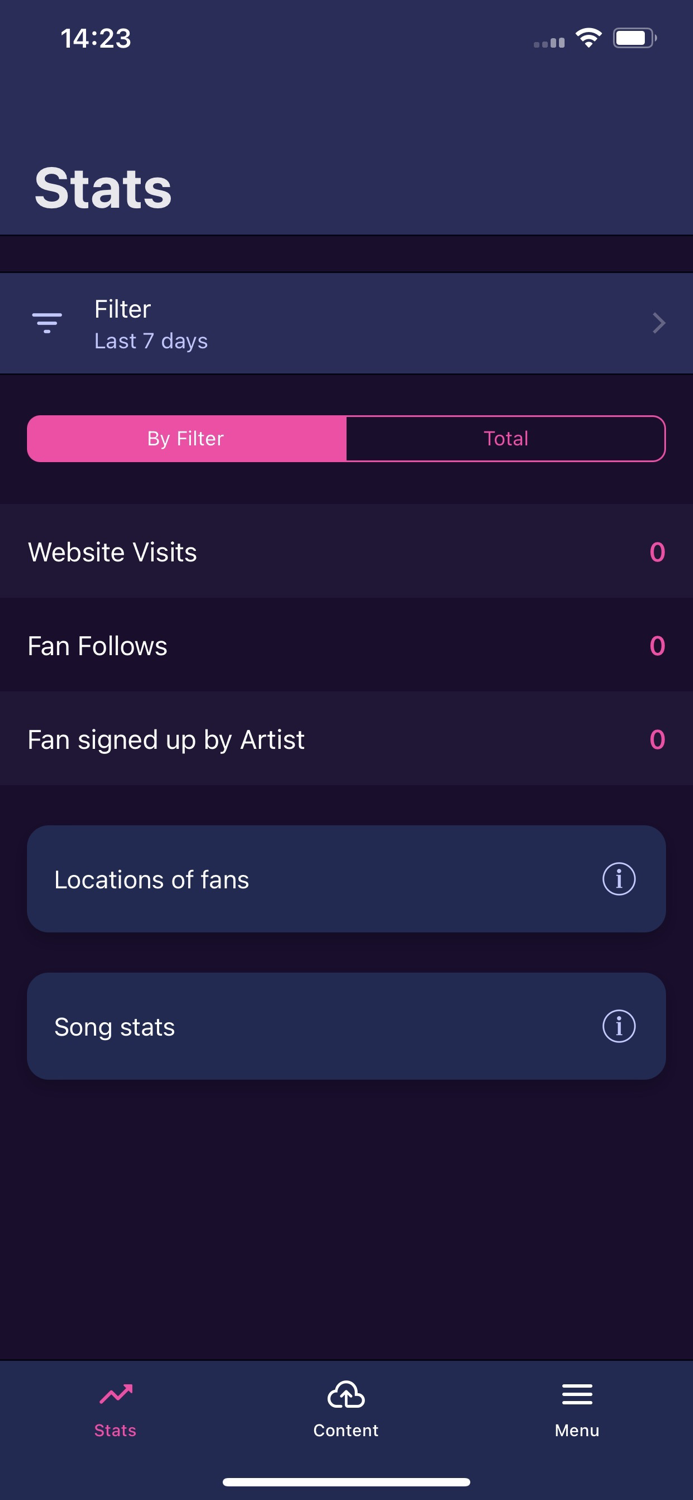Open the Menu tab
The height and width of the screenshot is (1500, 693).
click(577, 1408)
